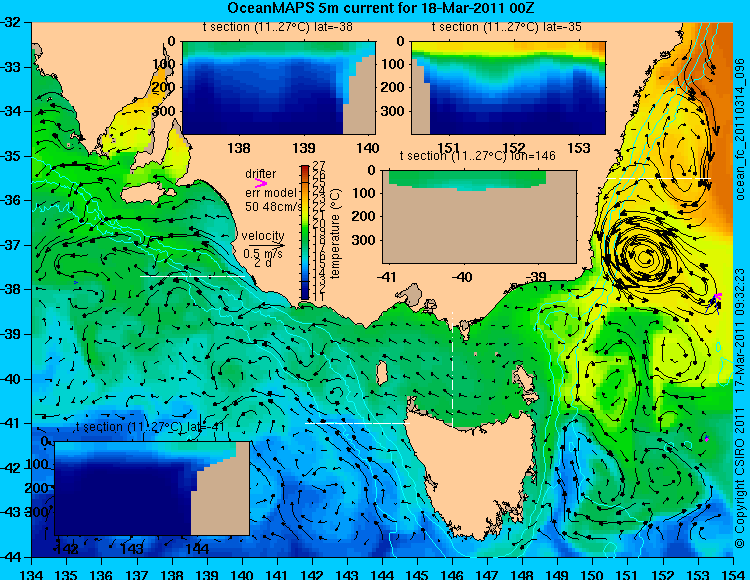The image size is (750, 580).
Task: Click the velocity reference arrow in legend
Action: coord(266,245)
